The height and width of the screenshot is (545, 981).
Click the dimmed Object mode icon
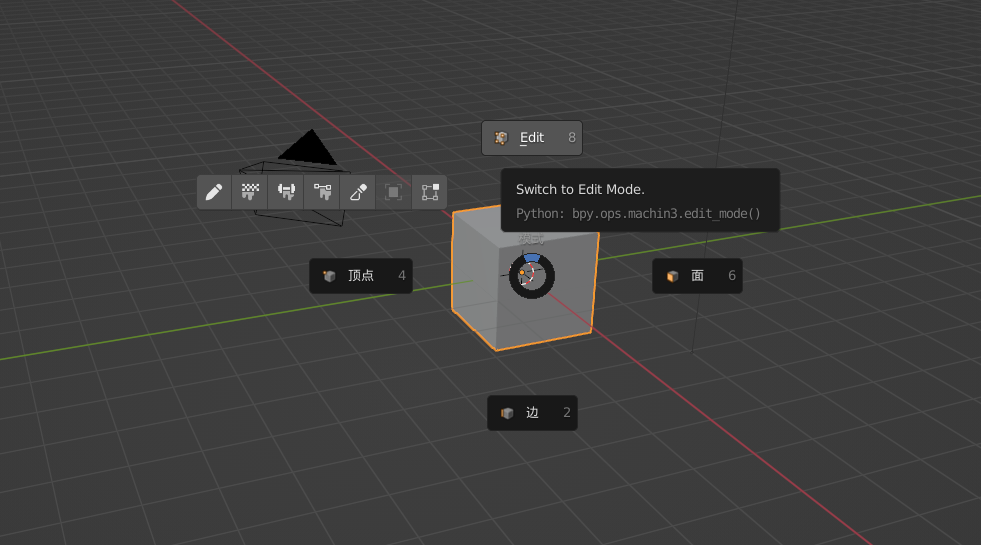394,192
